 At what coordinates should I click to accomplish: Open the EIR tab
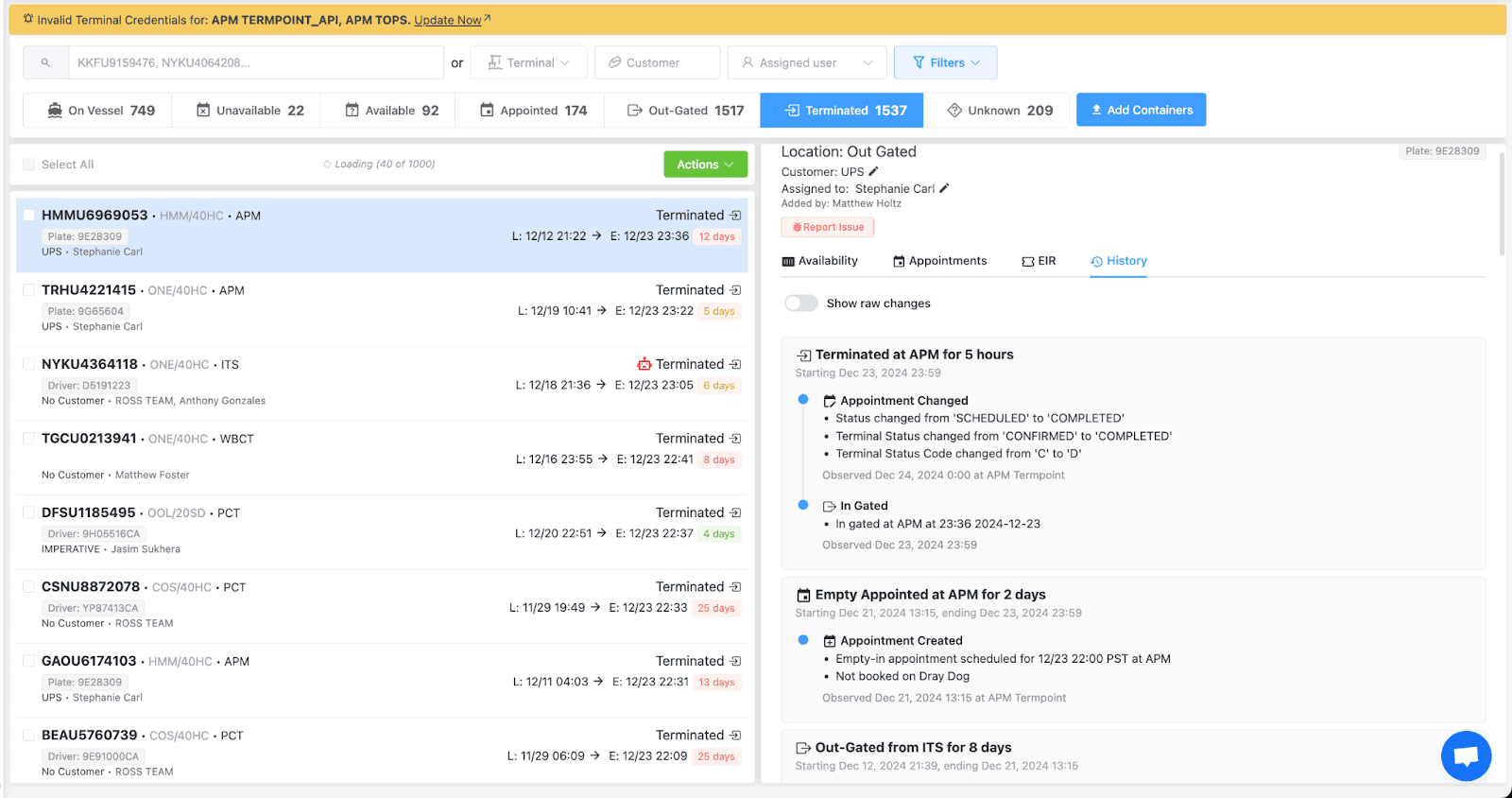pos(1039,261)
